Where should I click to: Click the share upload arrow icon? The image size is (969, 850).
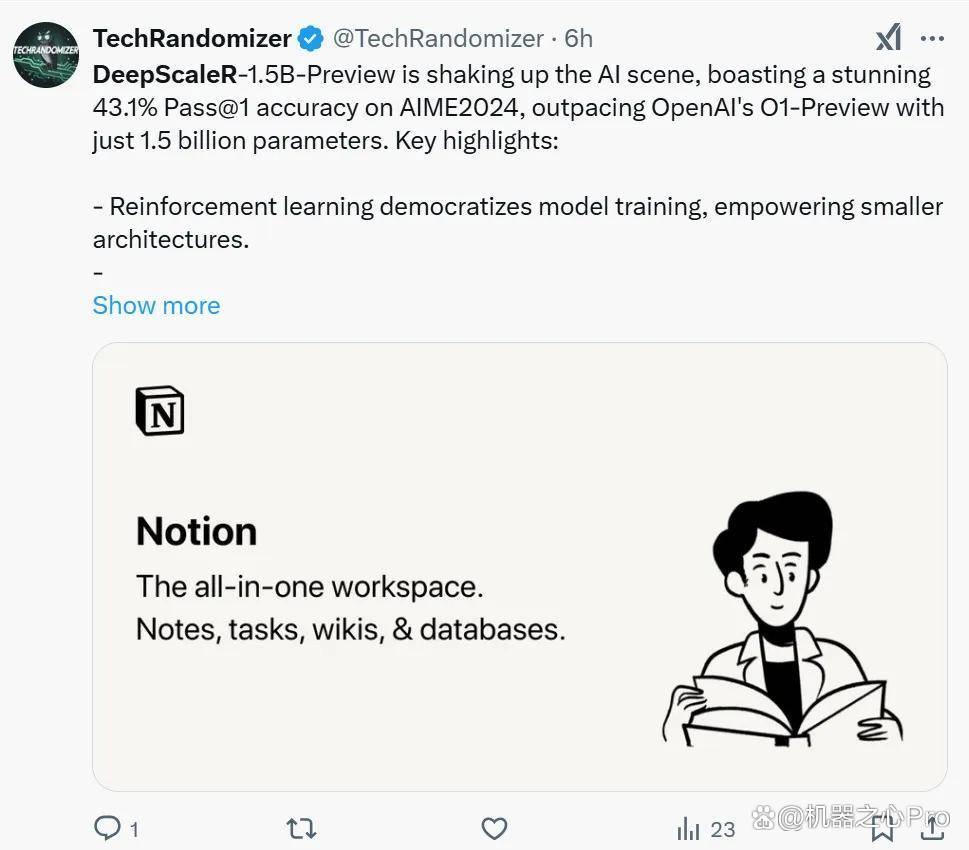coord(932,828)
